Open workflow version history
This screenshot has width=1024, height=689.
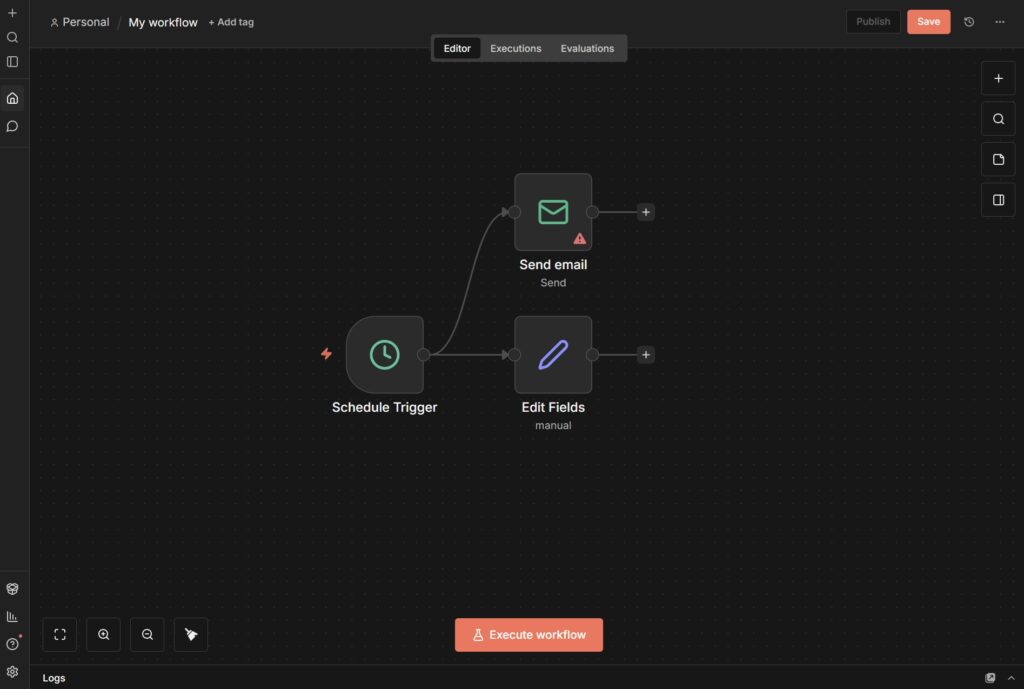[x=969, y=22]
